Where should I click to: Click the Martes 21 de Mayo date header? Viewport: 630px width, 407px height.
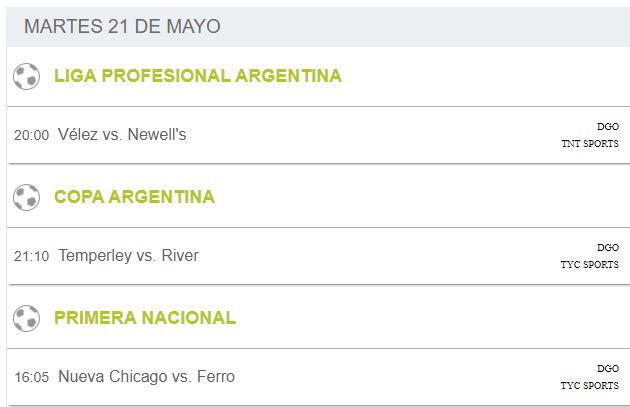click(x=122, y=27)
